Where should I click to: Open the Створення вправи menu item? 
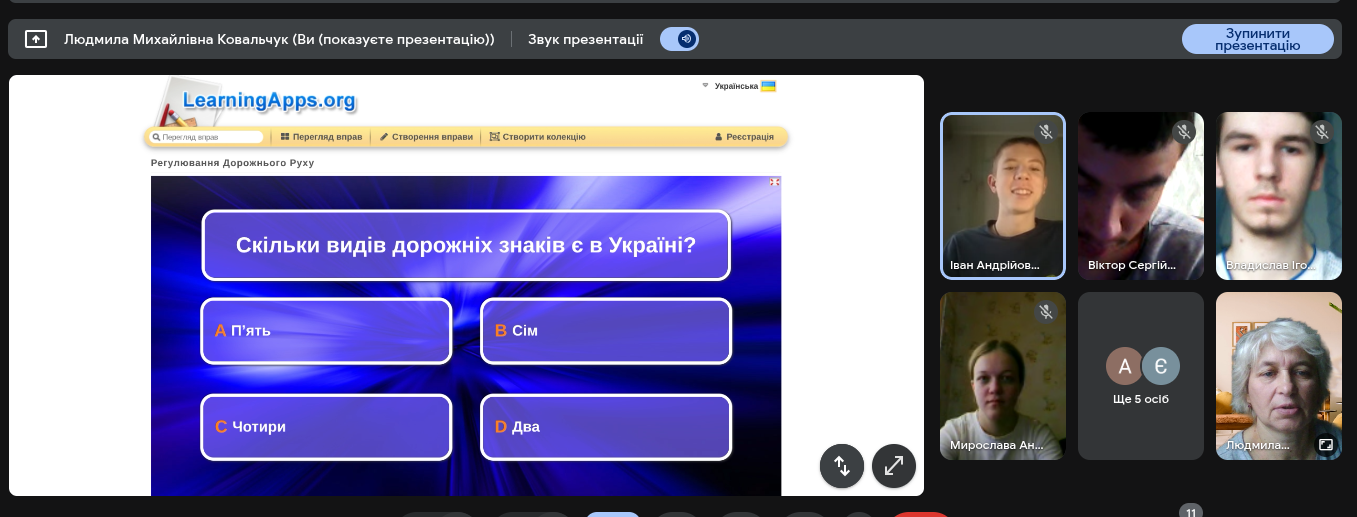(426, 137)
